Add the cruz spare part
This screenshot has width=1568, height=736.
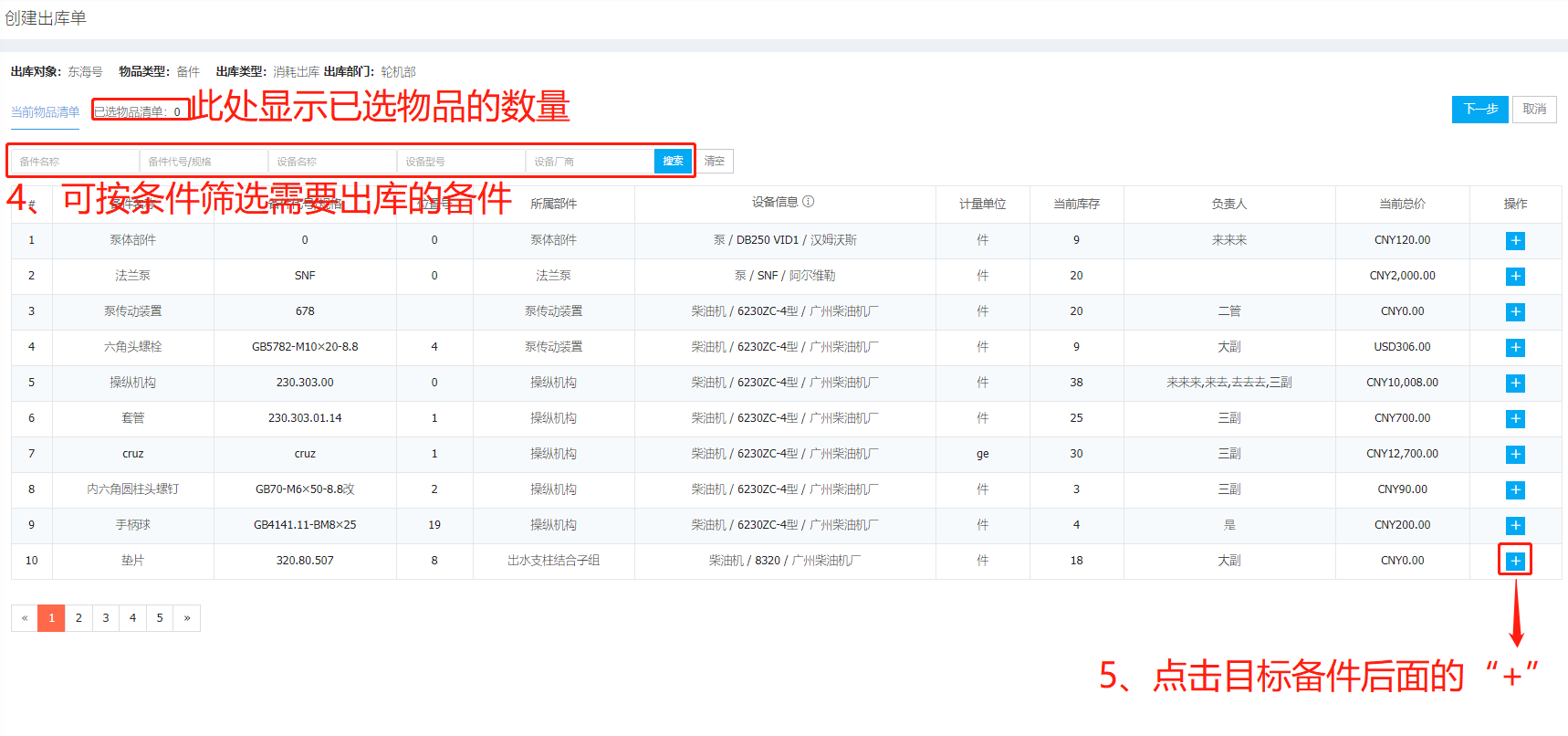point(1515,455)
